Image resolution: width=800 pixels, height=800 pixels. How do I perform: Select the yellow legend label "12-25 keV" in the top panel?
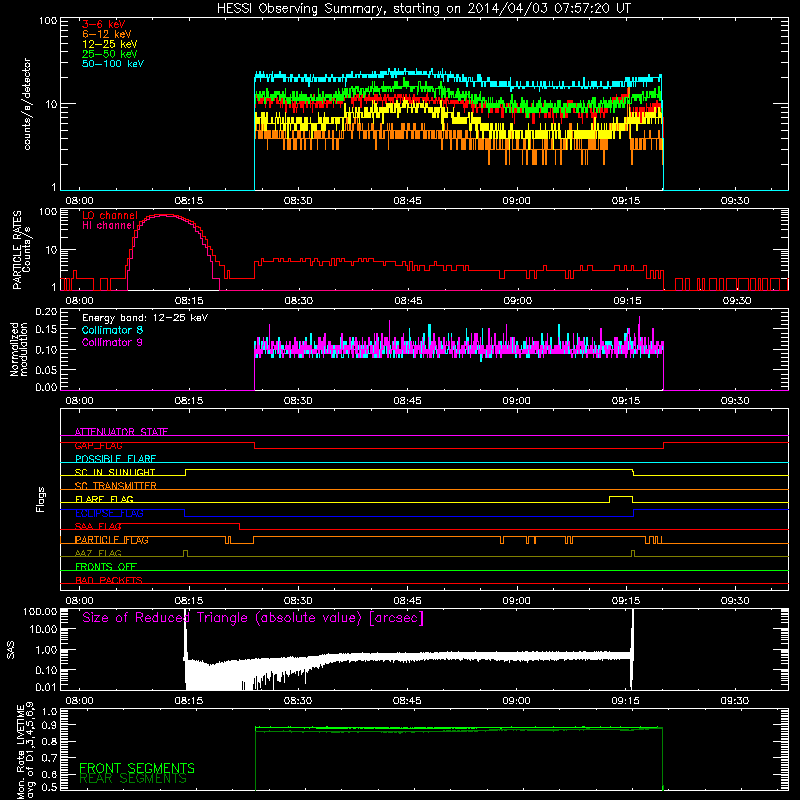pyautogui.click(x=110, y=44)
